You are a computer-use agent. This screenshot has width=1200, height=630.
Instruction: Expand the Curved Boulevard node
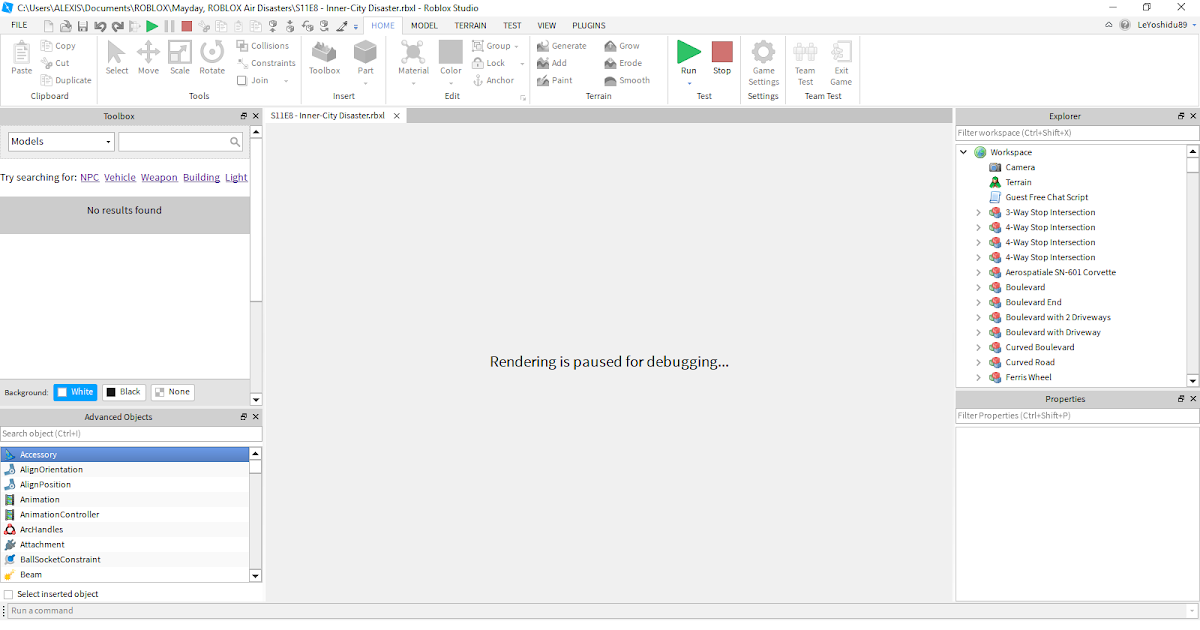point(978,347)
